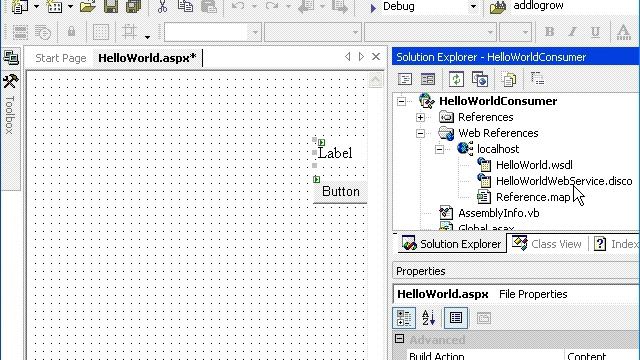Image resolution: width=640 pixels, height=360 pixels.
Task: Click the Find in Files icon beside addlogrow
Action: (498, 7)
